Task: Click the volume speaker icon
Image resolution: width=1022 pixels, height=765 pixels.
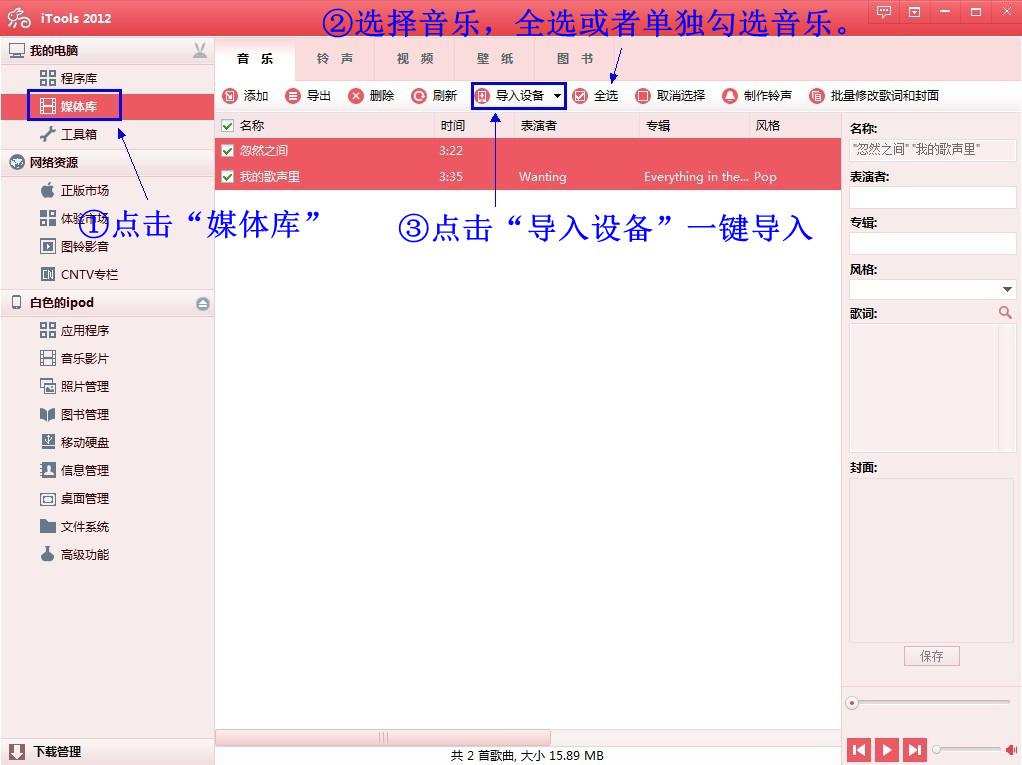Action: 1010,749
